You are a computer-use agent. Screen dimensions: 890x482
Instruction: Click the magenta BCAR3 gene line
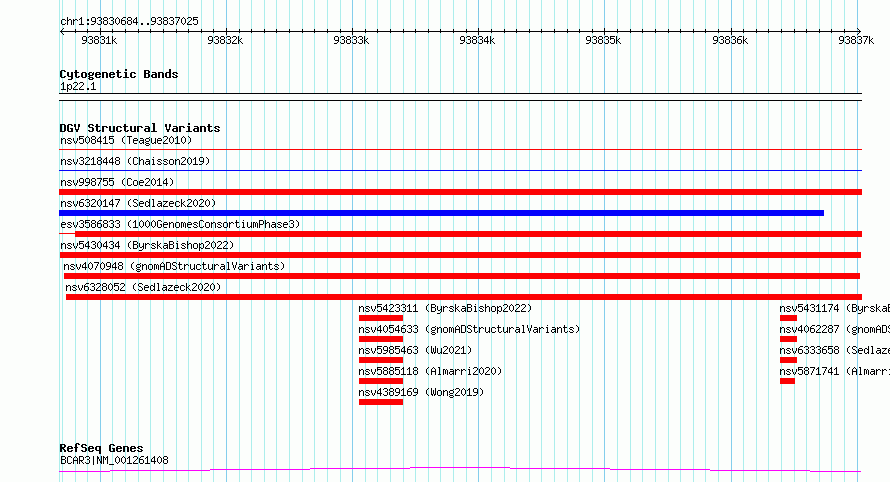pyautogui.click(x=460, y=470)
